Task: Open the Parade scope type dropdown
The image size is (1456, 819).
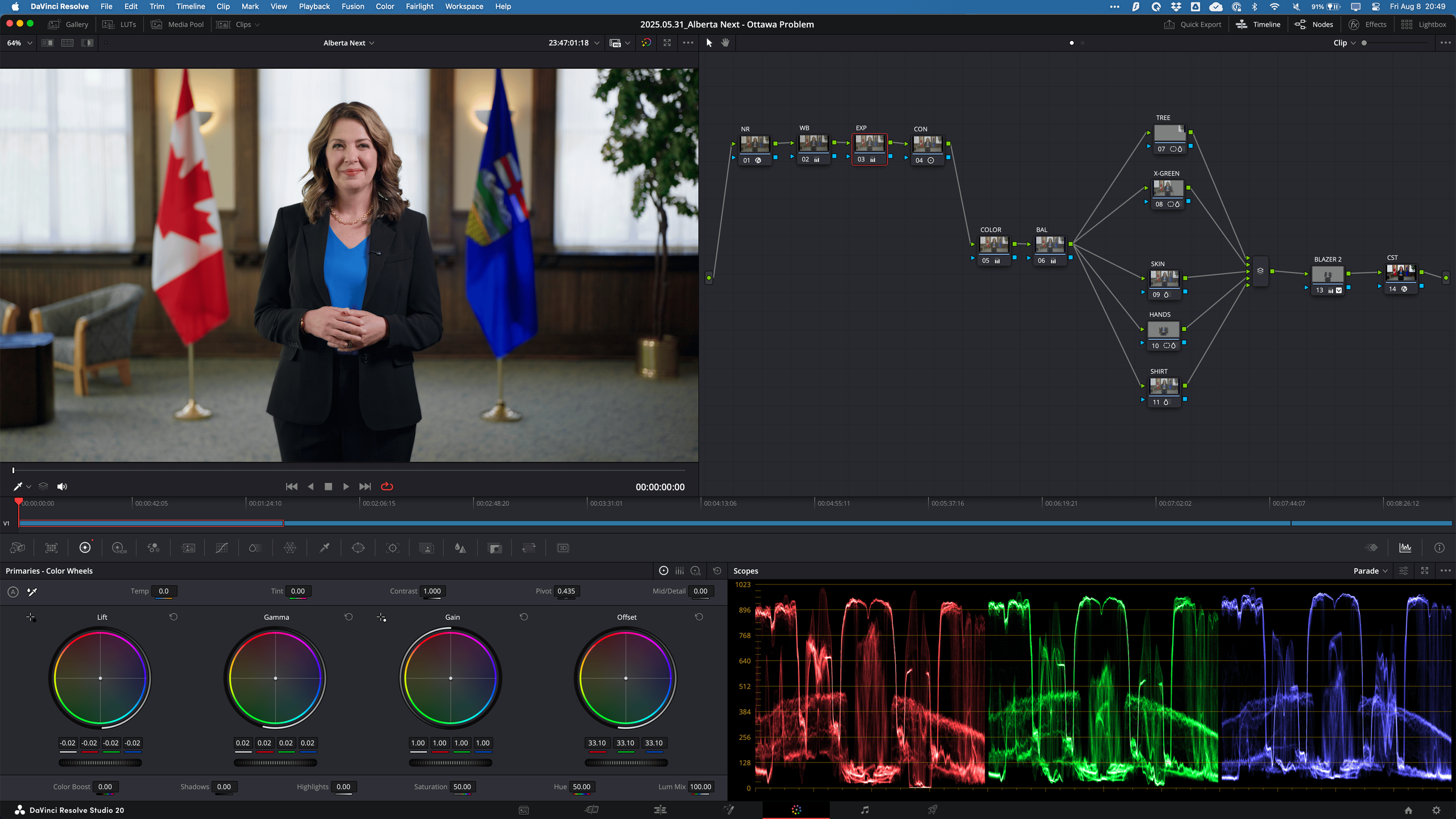Action: (1370, 571)
